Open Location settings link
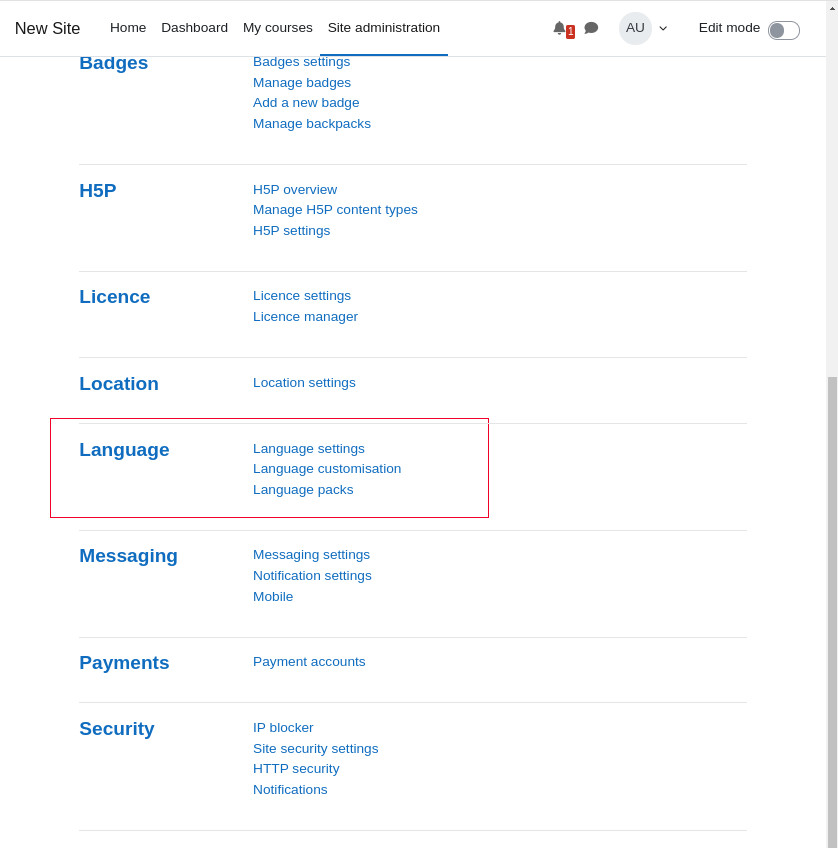 pyautogui.click(x=304, y=383)
